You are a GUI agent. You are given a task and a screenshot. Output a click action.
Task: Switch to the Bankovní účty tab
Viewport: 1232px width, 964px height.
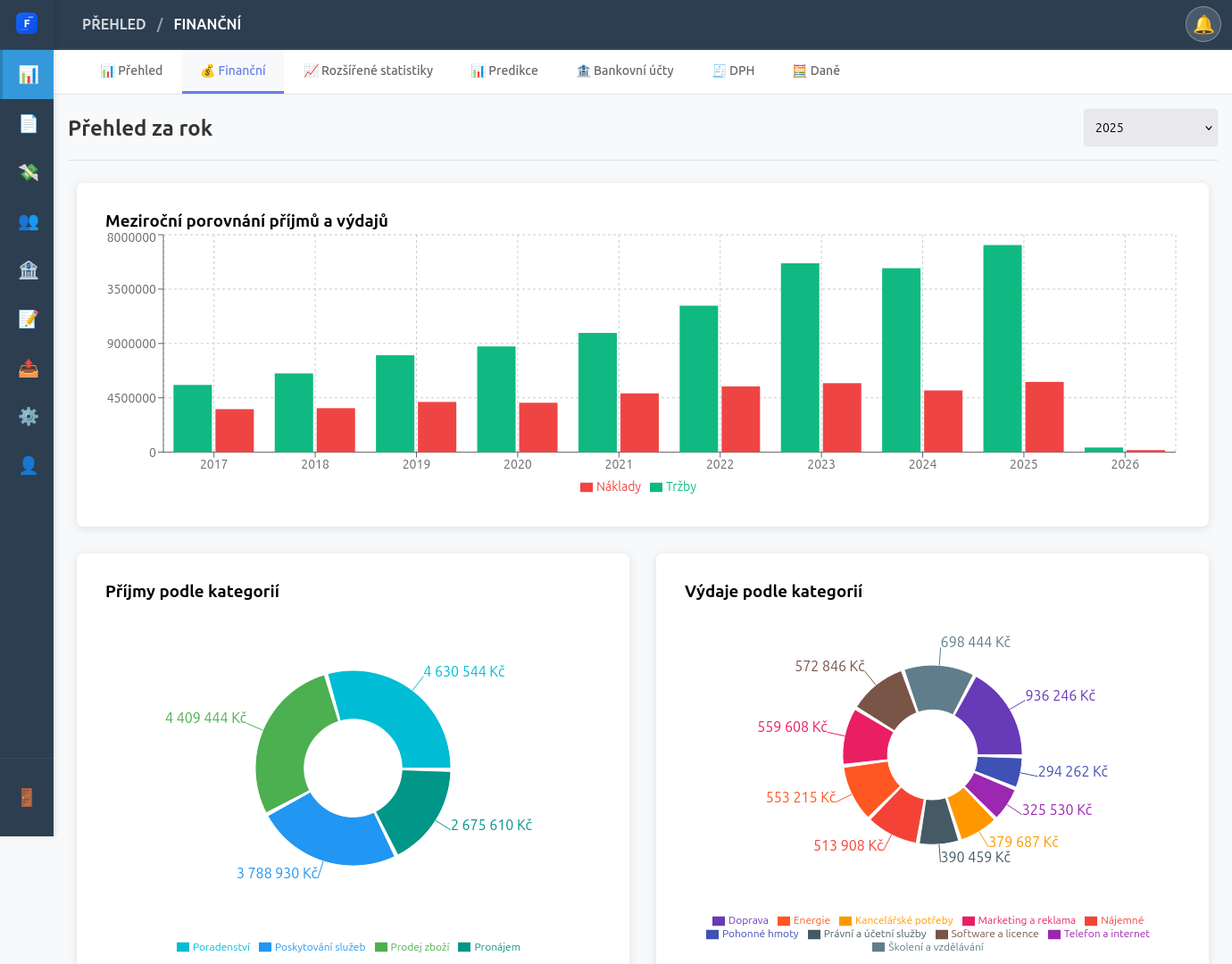click(x=625, y=71)
